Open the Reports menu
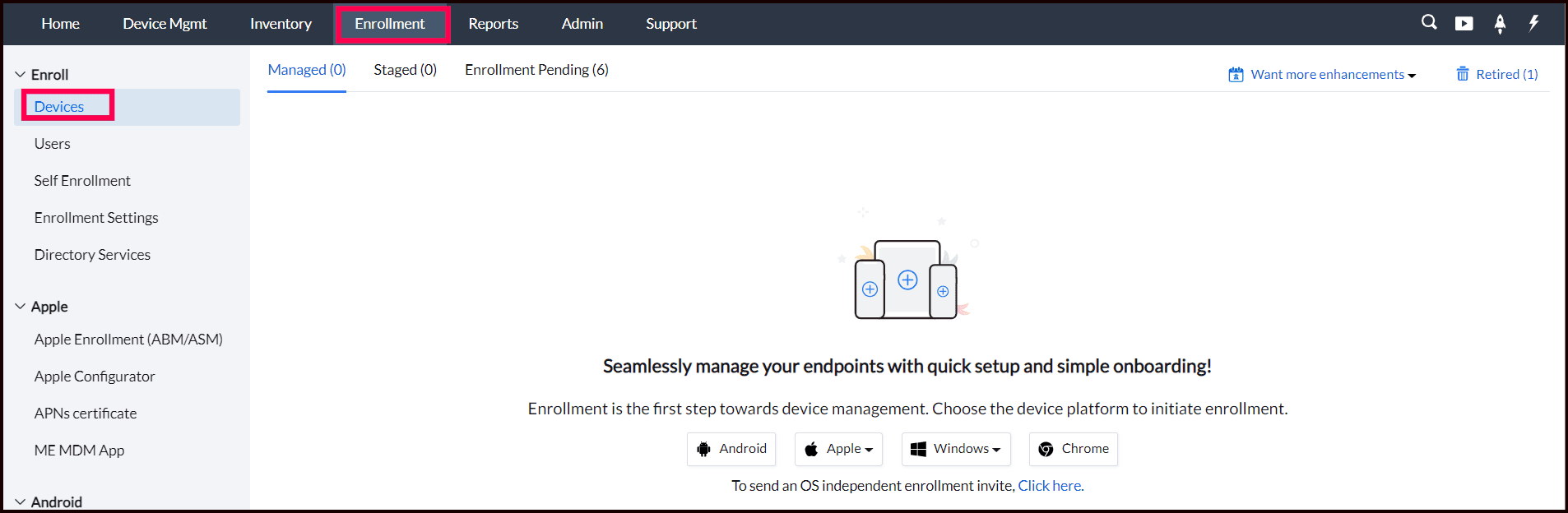The height and width of the screenshot is (513, 1568). (493, 24)
